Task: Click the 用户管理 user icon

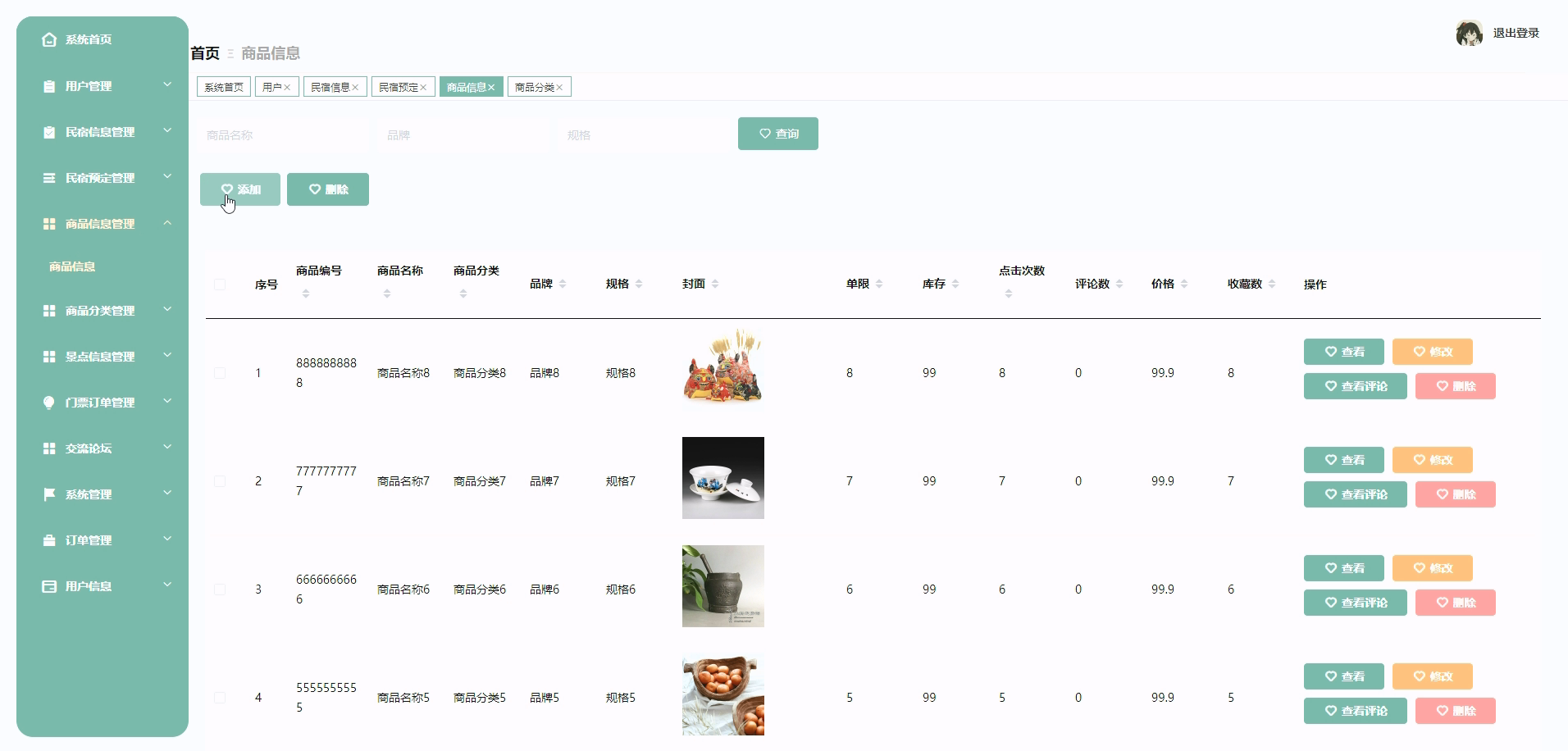Action: click(48, 85)
